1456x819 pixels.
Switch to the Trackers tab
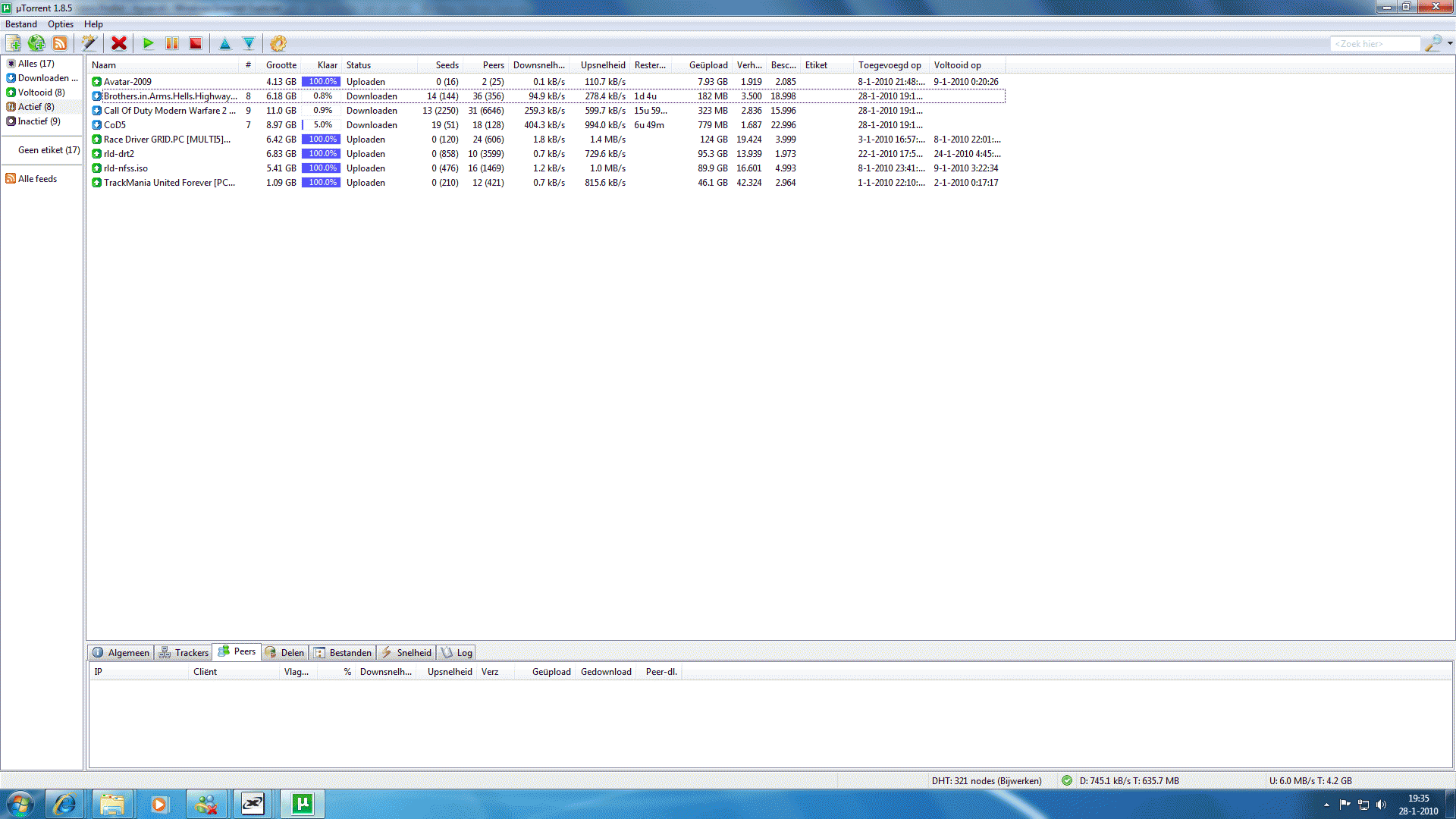click(x=184, y=652)
